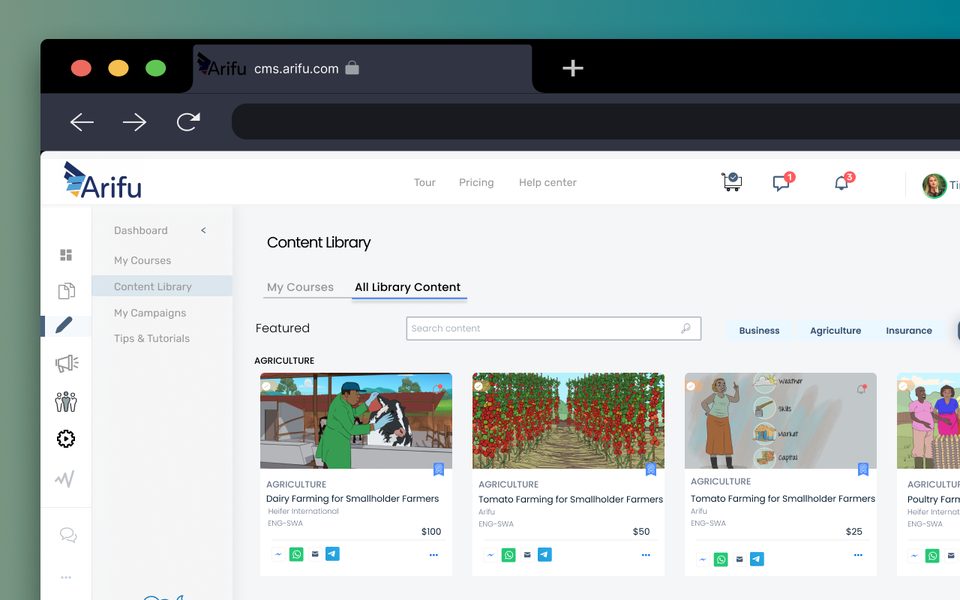Screen dimensions: 960x600
Task: Open My Campaigns in the side menu
Action: [150, 313]
